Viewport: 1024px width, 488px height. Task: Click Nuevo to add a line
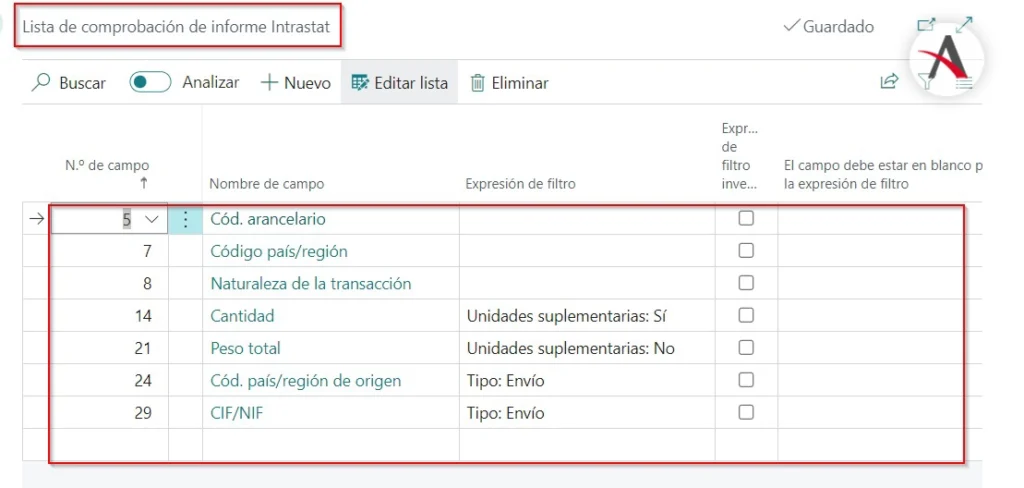point(295,83)
